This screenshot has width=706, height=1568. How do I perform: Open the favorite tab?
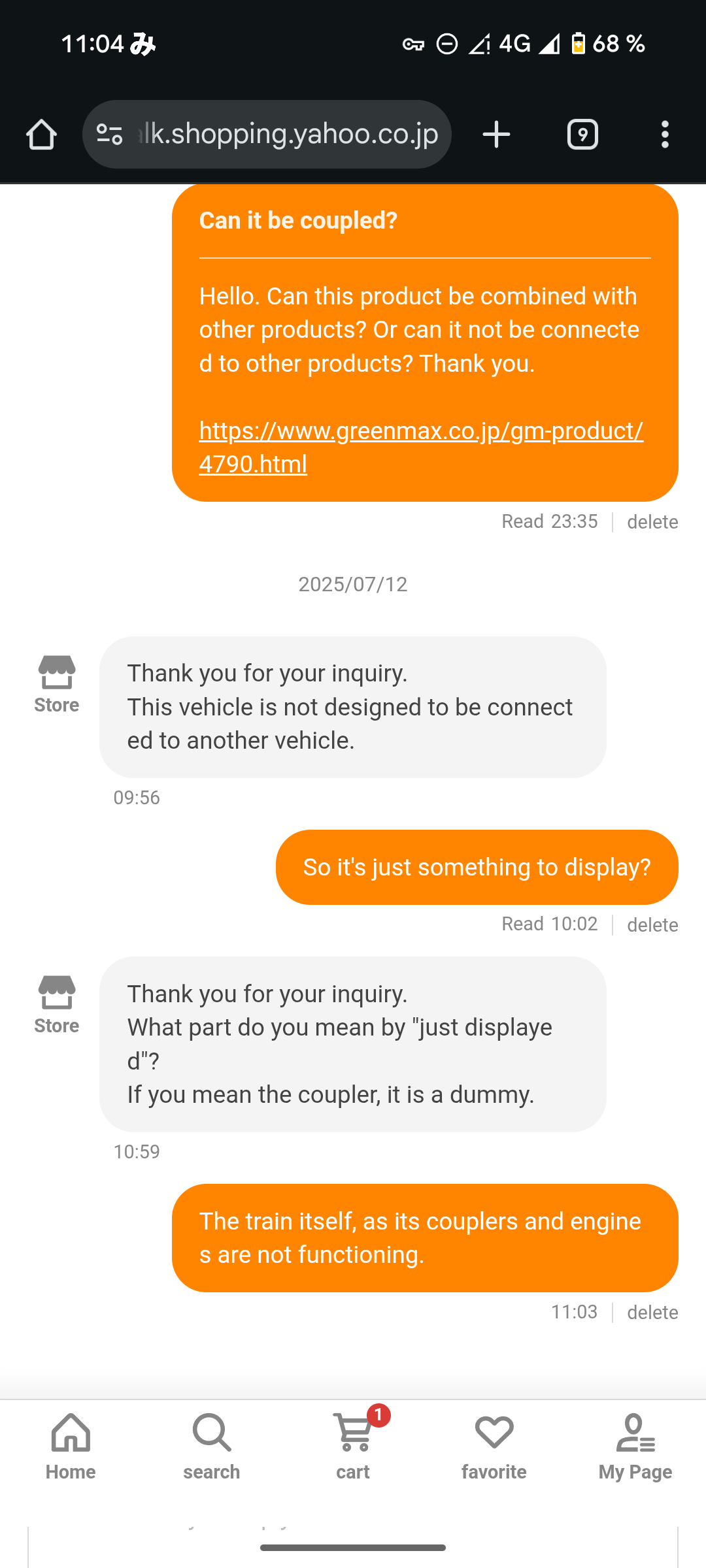[x=494, y=1446]
